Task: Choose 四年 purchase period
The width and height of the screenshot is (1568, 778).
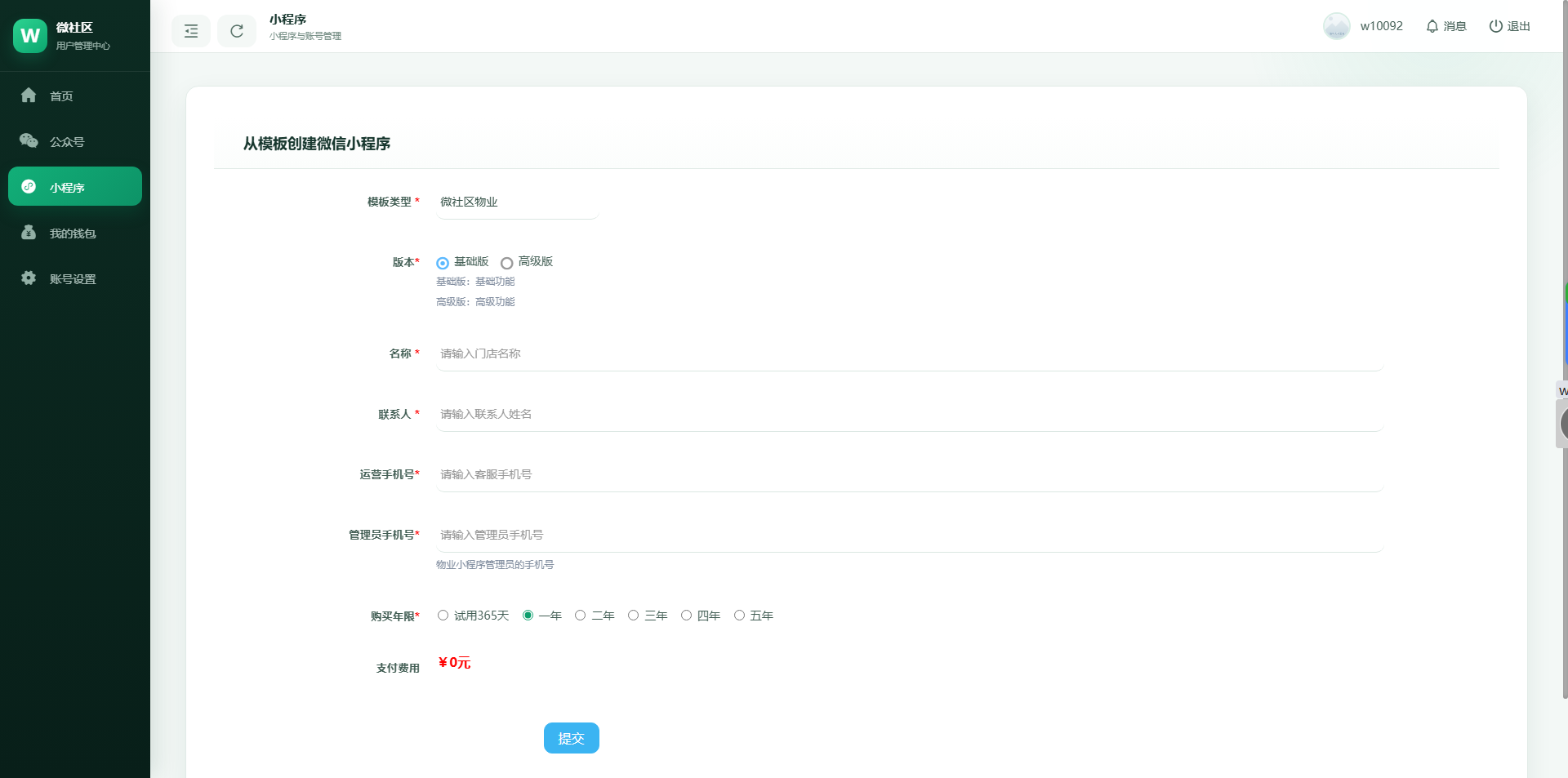Action: pos(686,616)
